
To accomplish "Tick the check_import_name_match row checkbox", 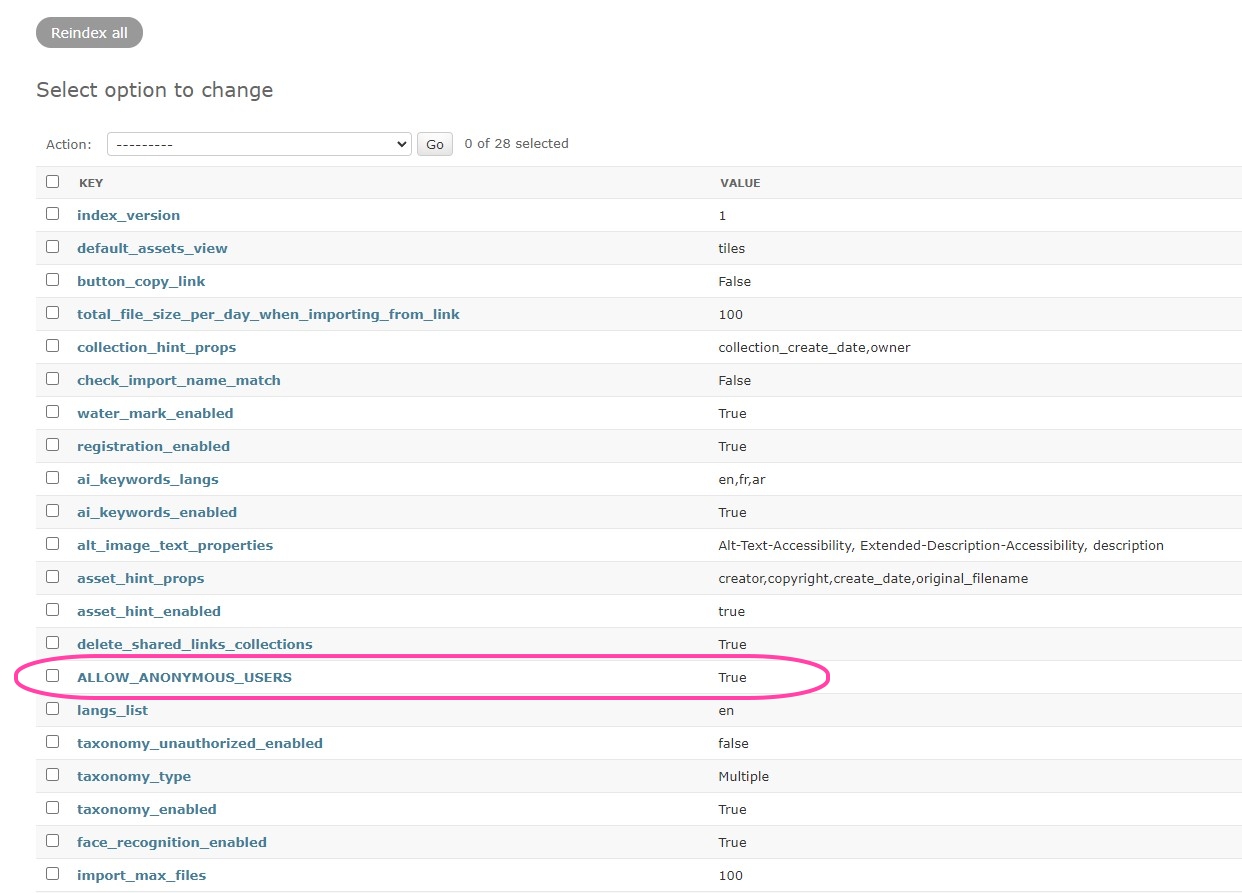I will click(53, 379).
